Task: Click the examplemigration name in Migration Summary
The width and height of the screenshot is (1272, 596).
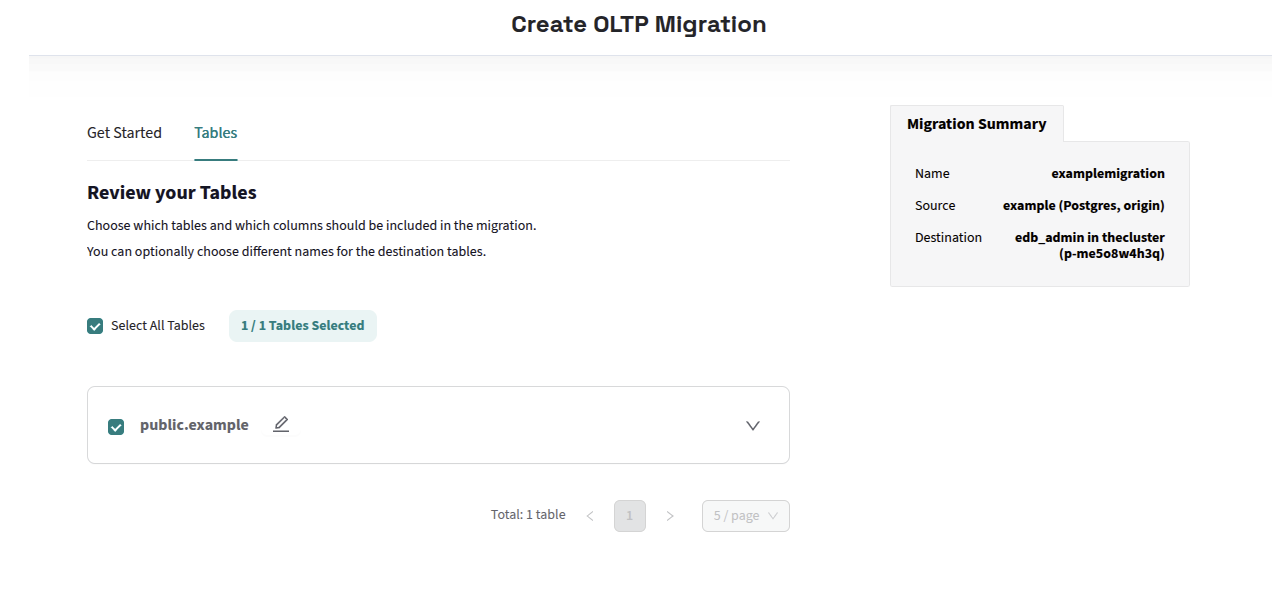Action: (x=1107, y=173)
